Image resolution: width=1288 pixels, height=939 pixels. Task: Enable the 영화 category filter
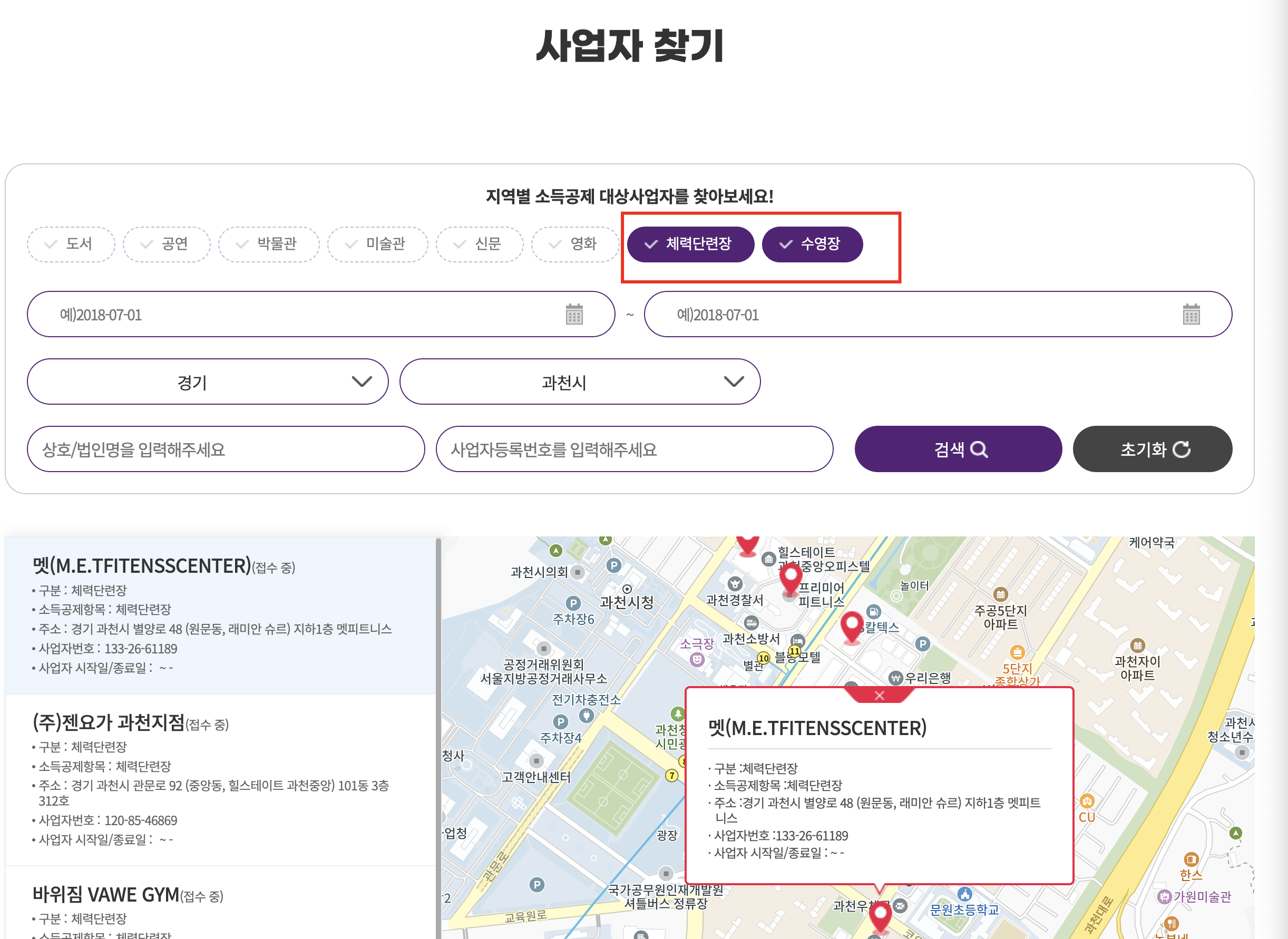pos(574,244)
